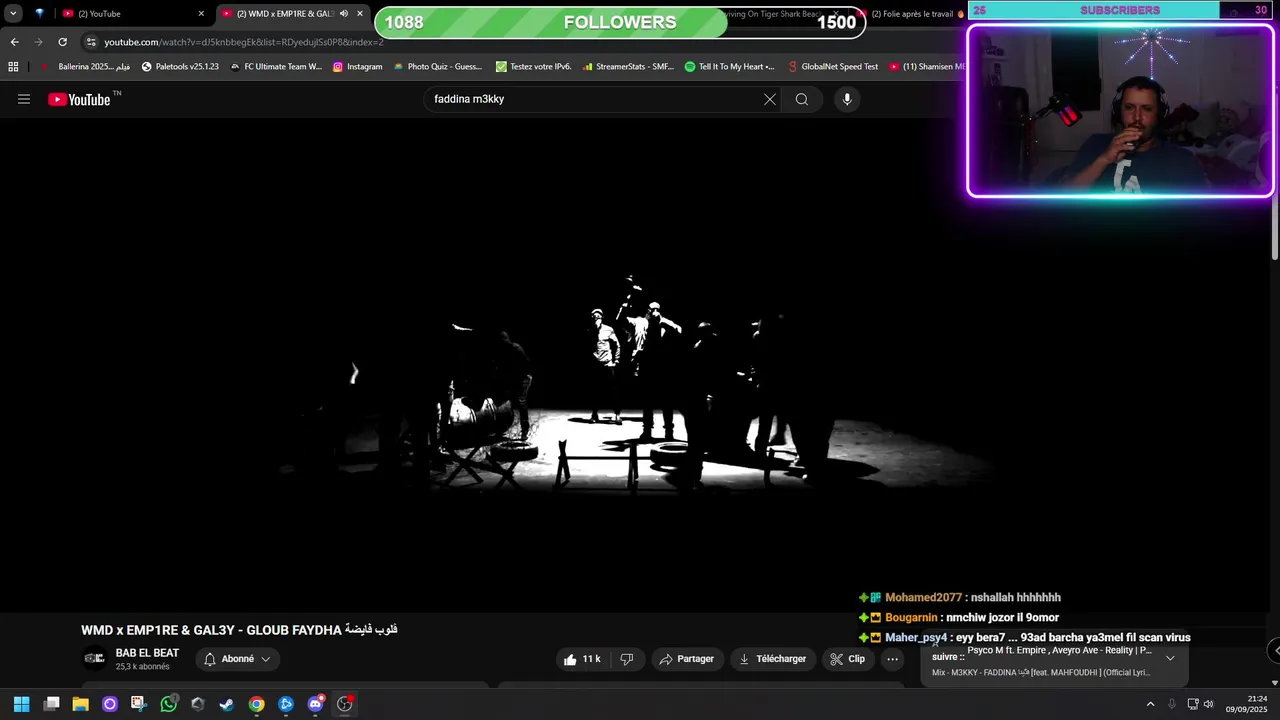Open the Paletools v25.1.23 bookmark
Screen dimensions: 1280x720
[x=180, y=67]
